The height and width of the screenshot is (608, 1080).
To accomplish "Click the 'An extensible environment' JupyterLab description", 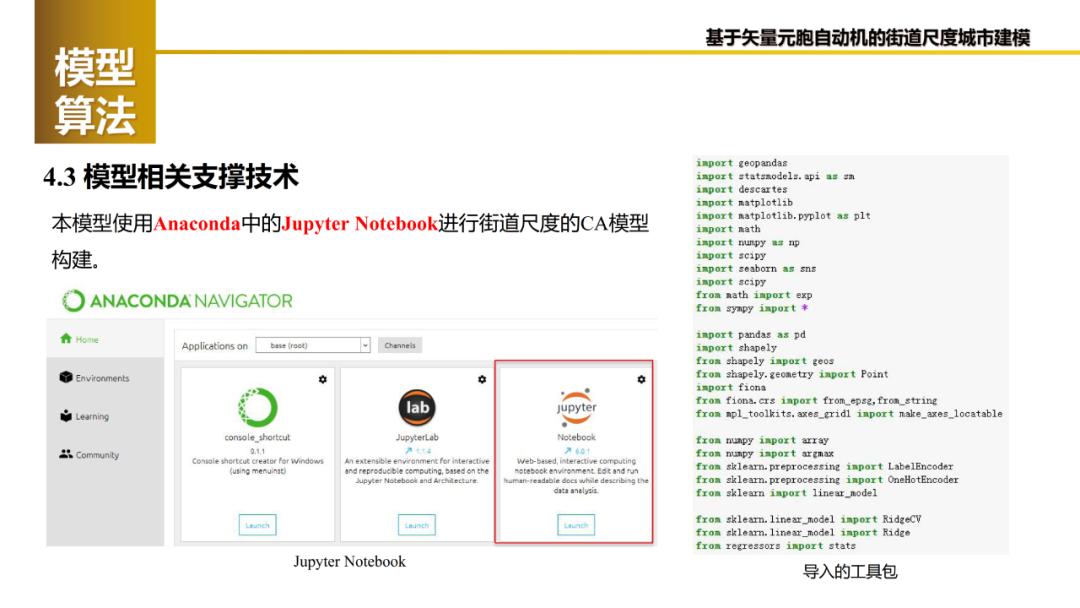I will tap(417, 471).
